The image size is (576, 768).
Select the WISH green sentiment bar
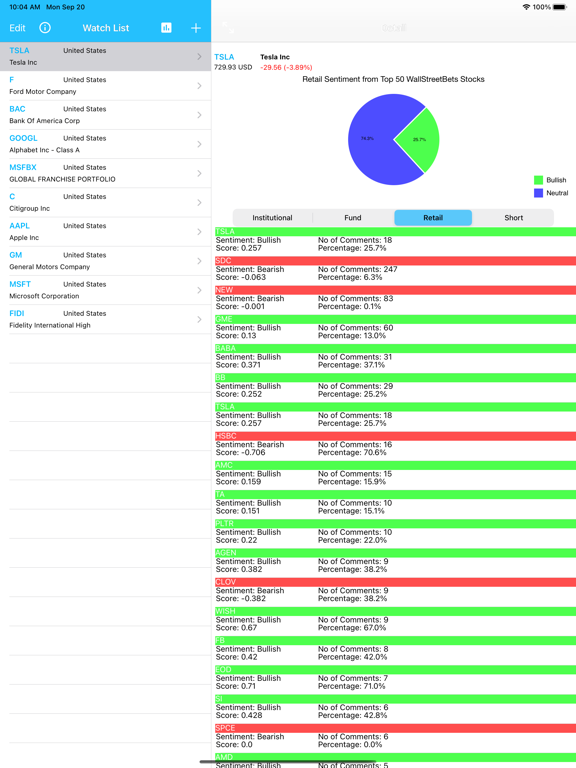click(x=395, y=611)
